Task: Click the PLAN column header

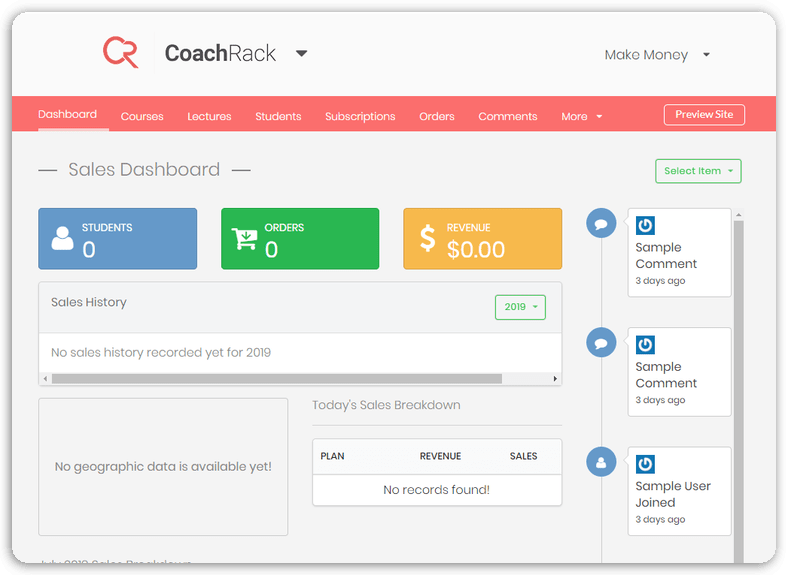Action: 332,456
